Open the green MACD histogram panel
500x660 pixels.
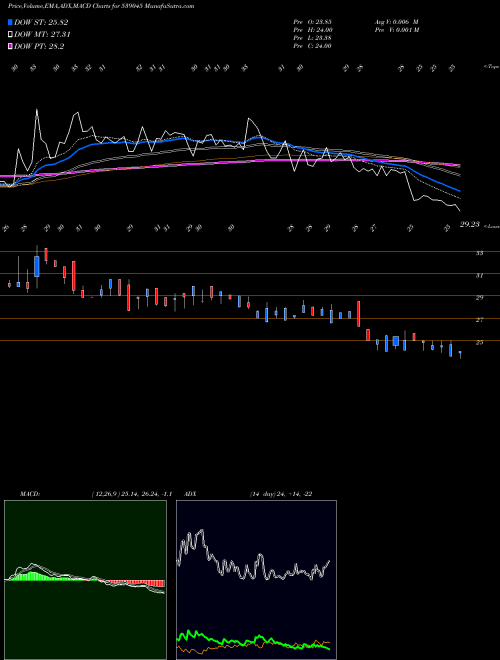point(85,580)
